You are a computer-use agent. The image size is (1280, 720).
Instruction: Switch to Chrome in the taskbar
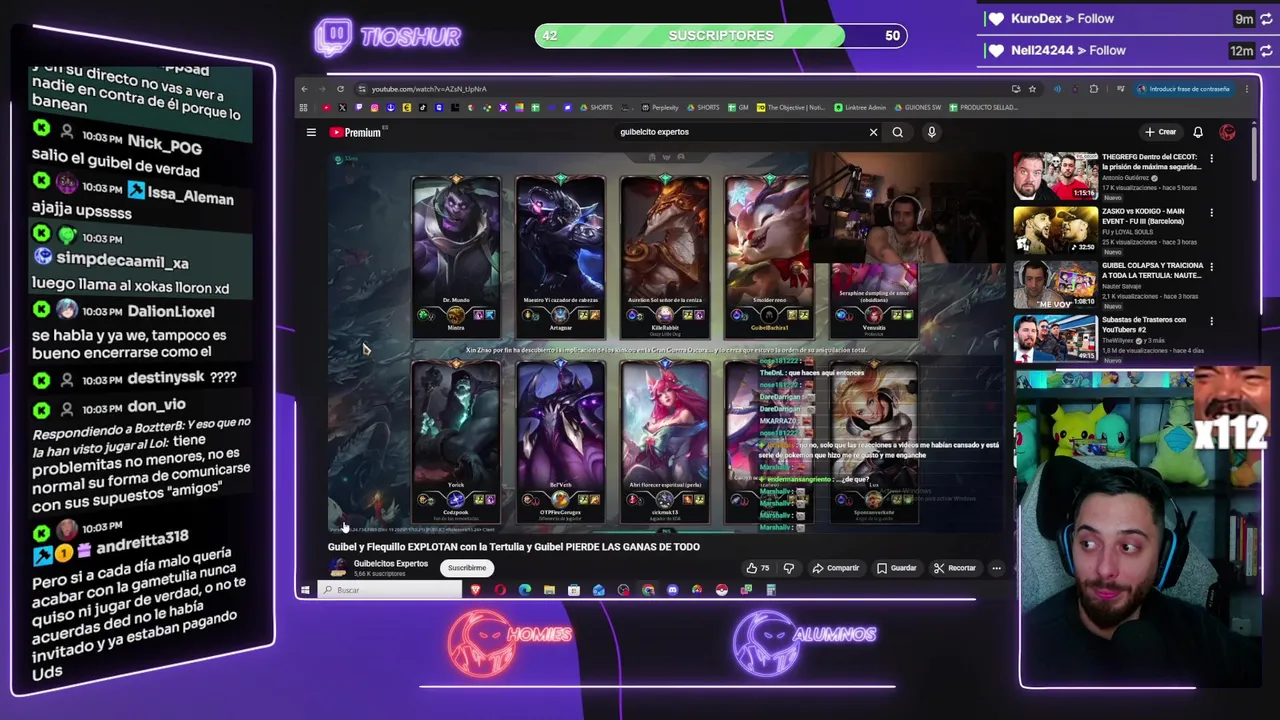click(648, 590)
